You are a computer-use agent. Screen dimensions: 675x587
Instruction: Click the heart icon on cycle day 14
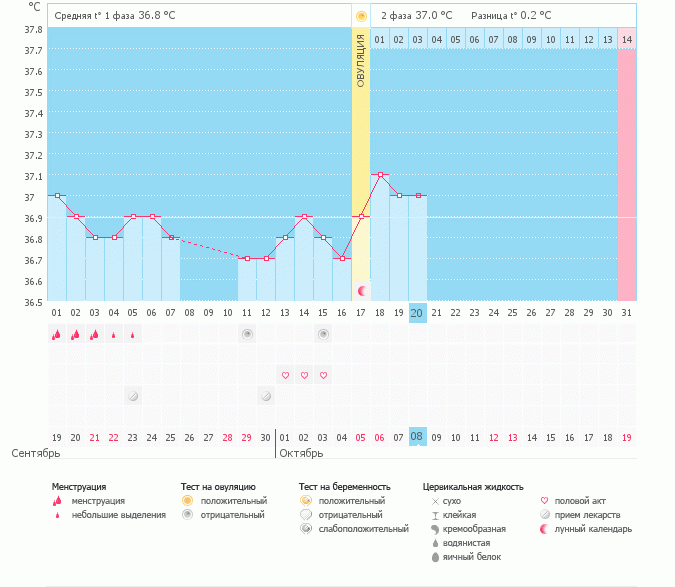(x=304, y=375)
